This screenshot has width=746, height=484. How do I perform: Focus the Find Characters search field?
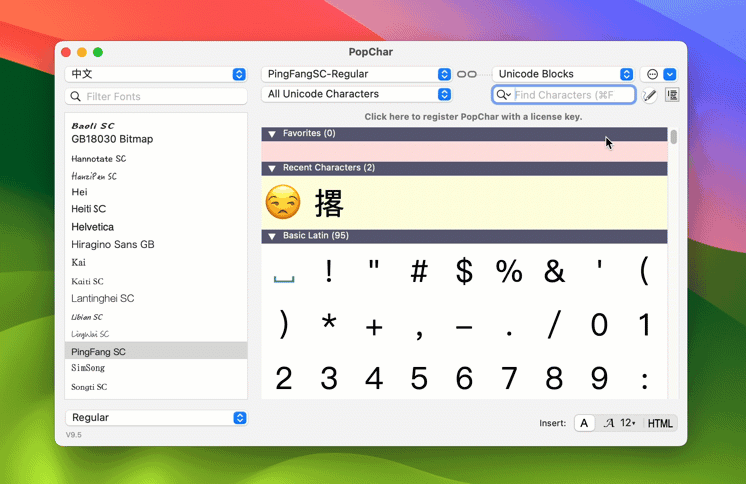[x=564, y=95]
